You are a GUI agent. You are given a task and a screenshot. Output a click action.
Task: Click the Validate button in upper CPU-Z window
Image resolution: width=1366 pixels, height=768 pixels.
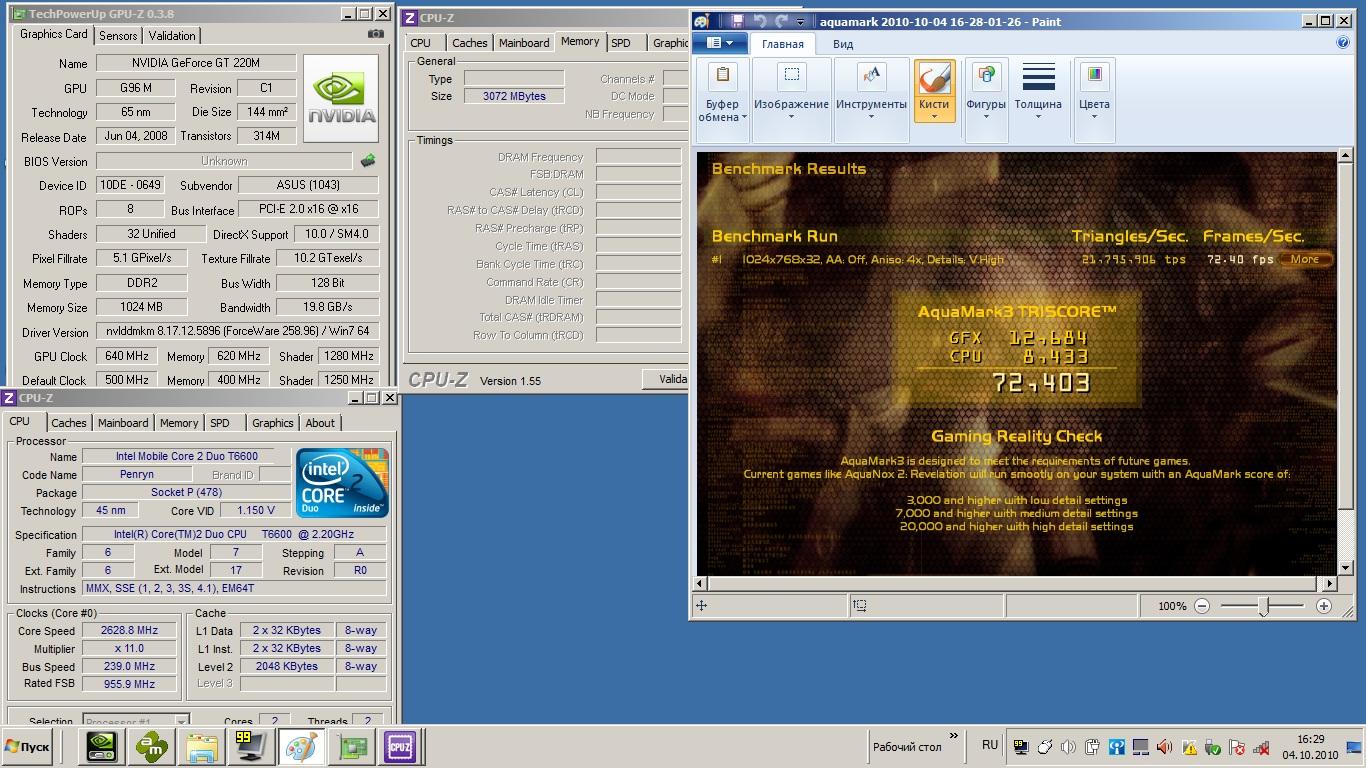point(666,379)
